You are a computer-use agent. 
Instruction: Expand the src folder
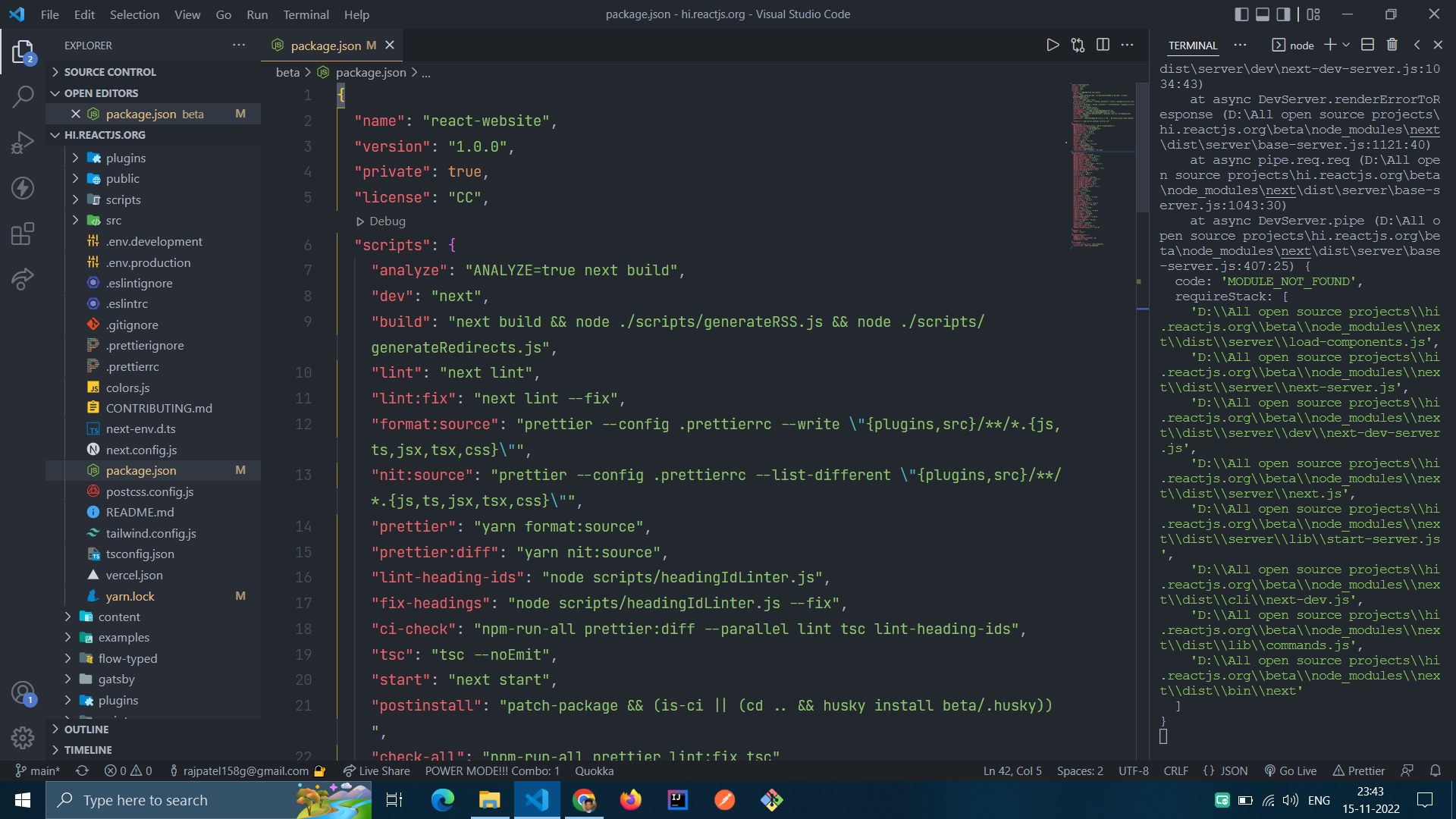pos(114,221)
